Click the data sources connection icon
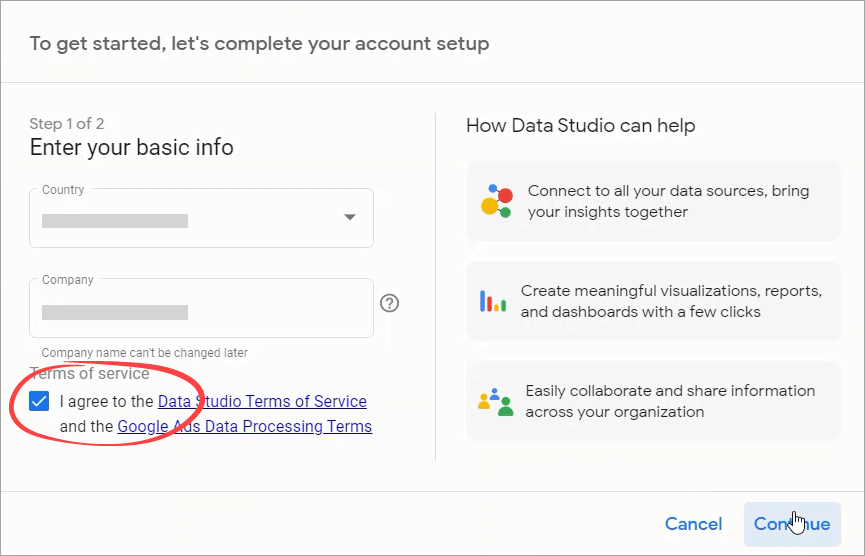Image resolution: width=865 pixels, height=556 pixels. 497,201
